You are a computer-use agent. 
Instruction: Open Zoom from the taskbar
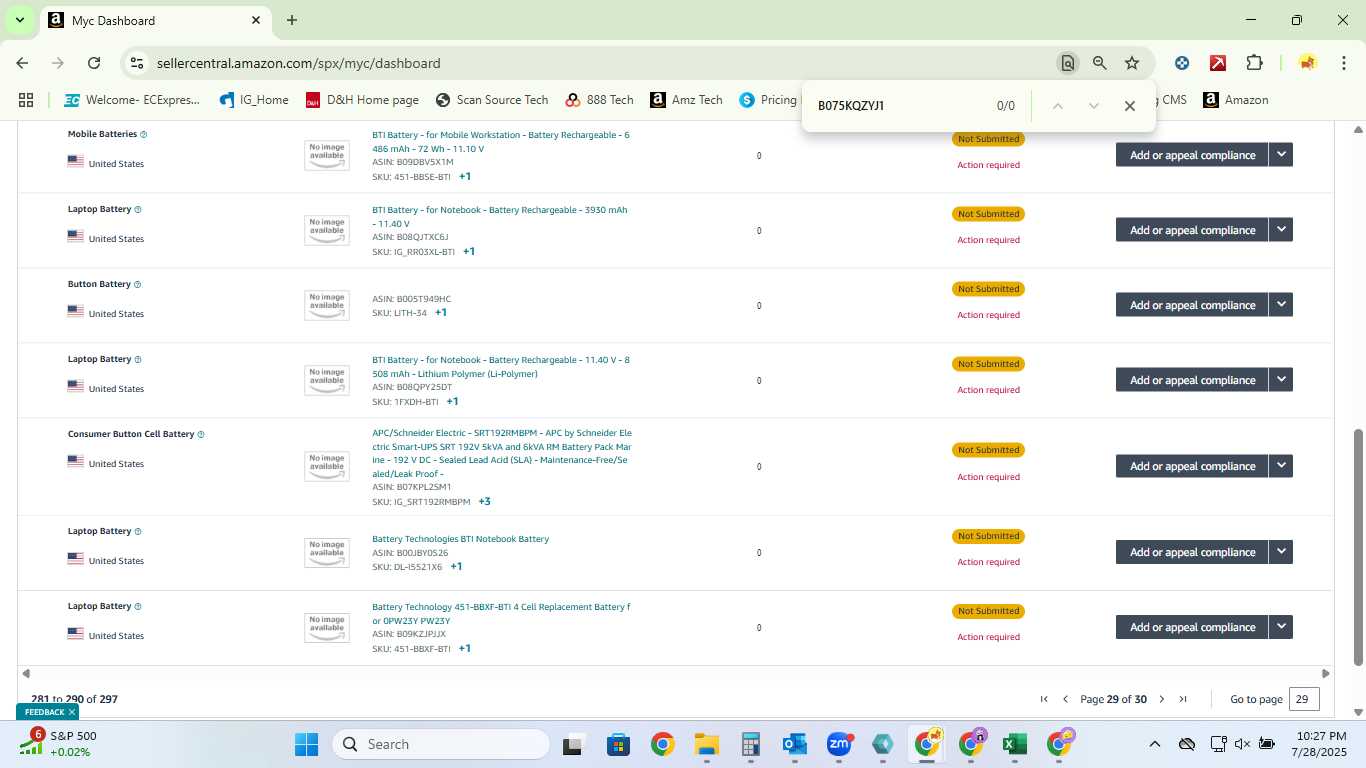838,744
